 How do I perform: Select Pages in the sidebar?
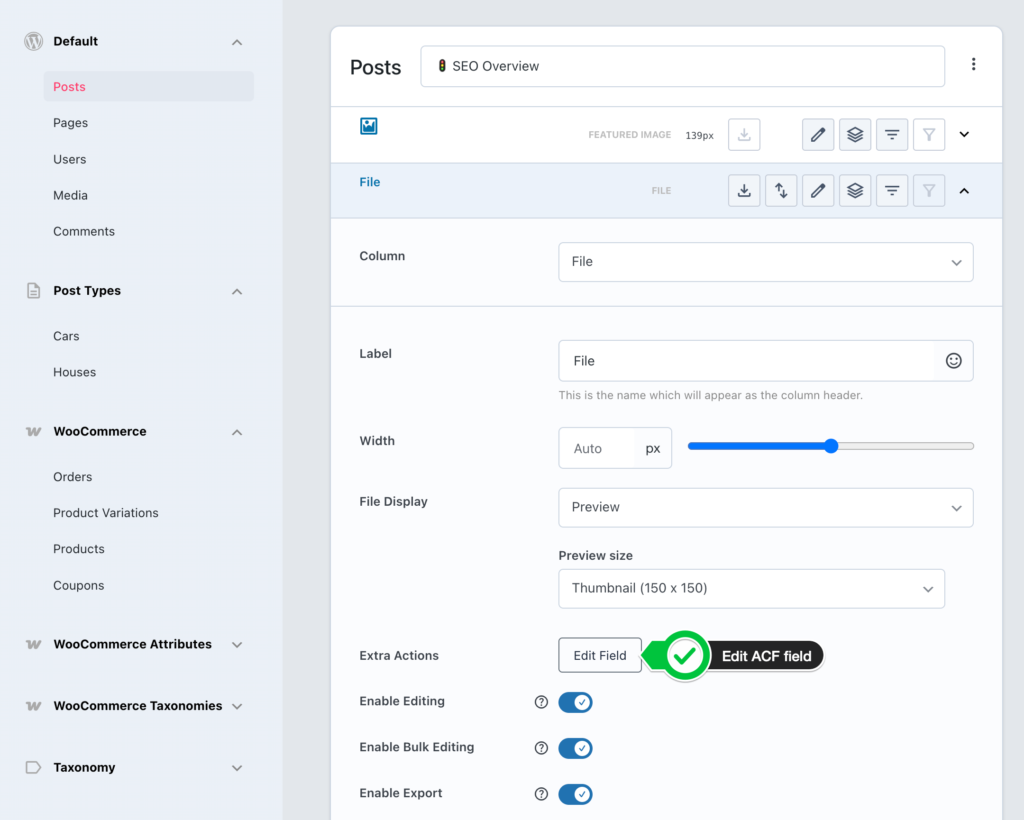(71, 123)
